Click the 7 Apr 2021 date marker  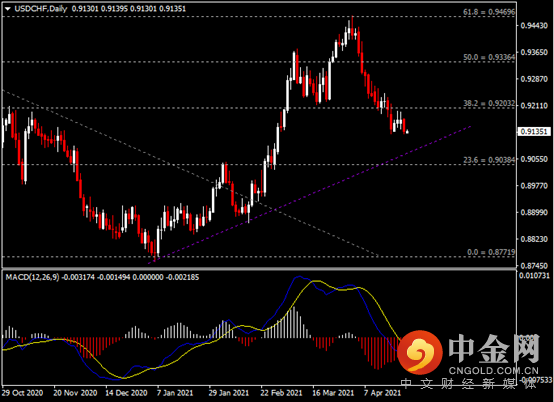(x=383, y=393)
